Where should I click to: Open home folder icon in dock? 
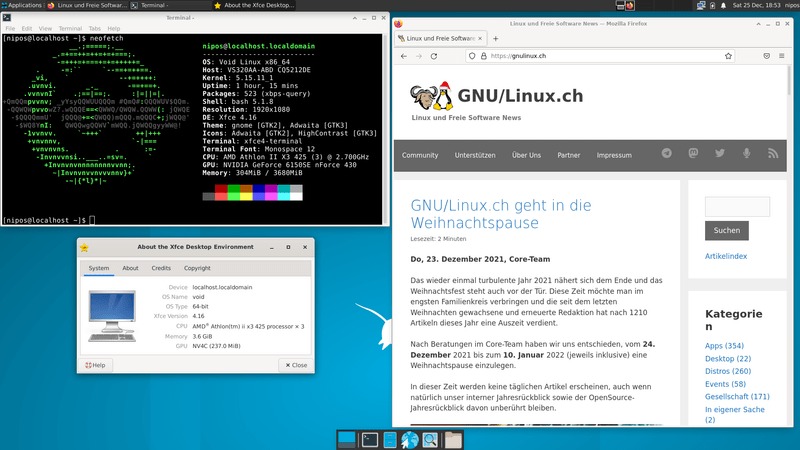coord(453,440)
